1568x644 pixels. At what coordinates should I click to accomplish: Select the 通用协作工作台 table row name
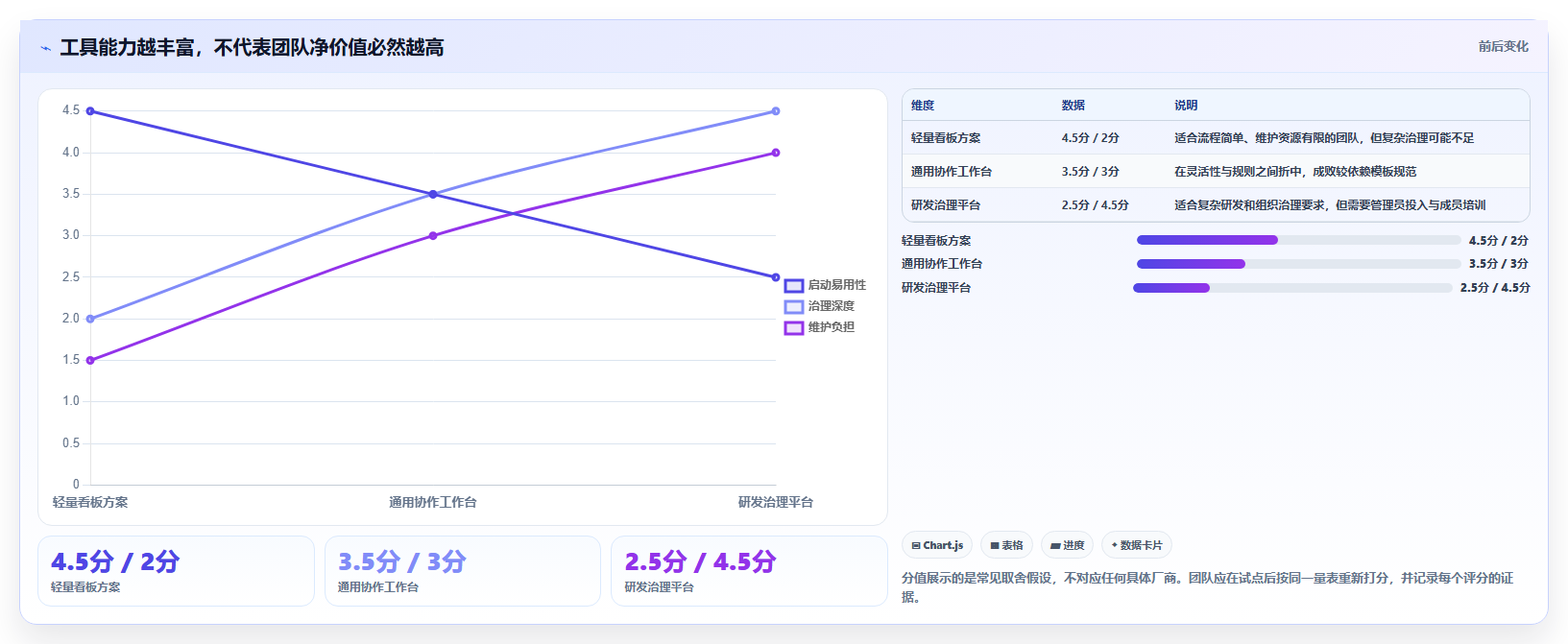[952, 172]
